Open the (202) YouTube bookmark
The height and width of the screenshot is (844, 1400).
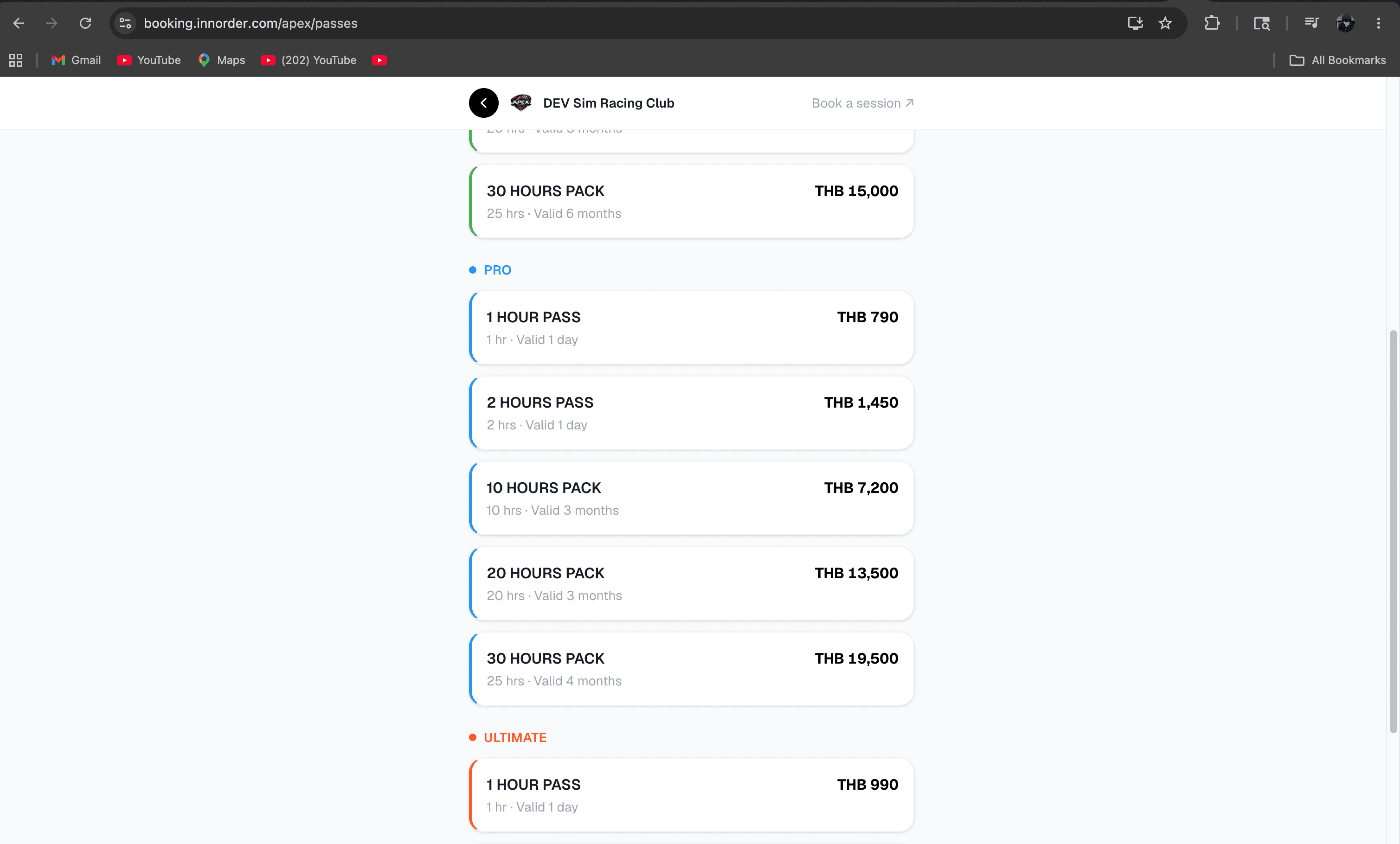point(308,60)
